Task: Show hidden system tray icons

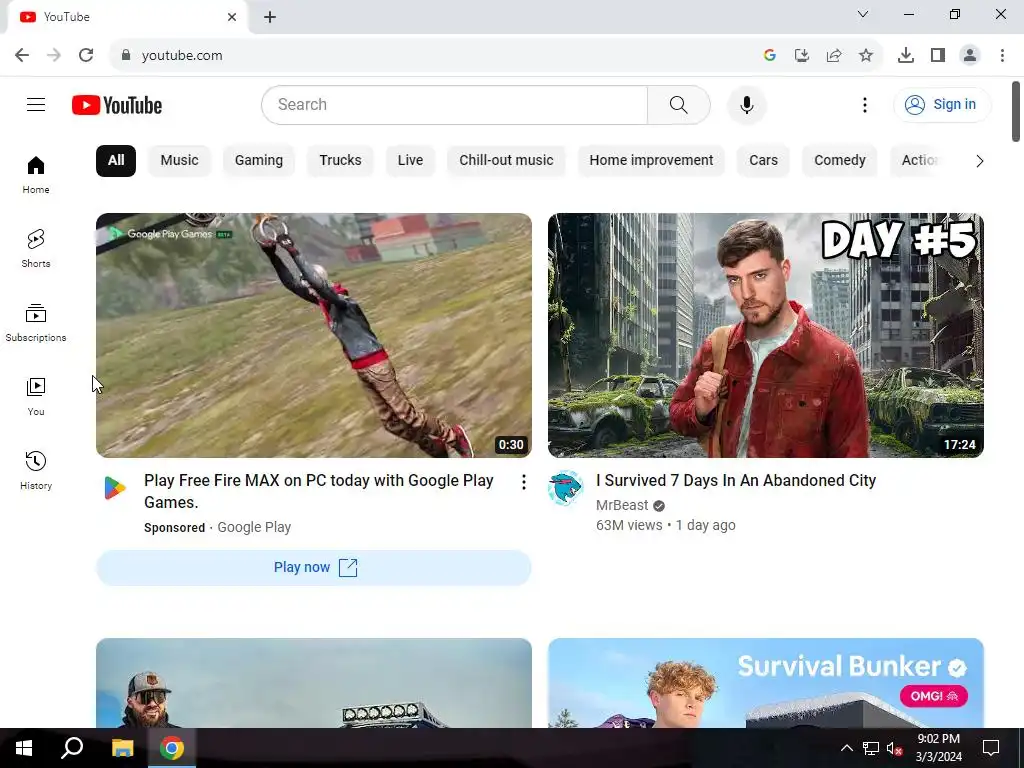Action: tap(846, 748)
